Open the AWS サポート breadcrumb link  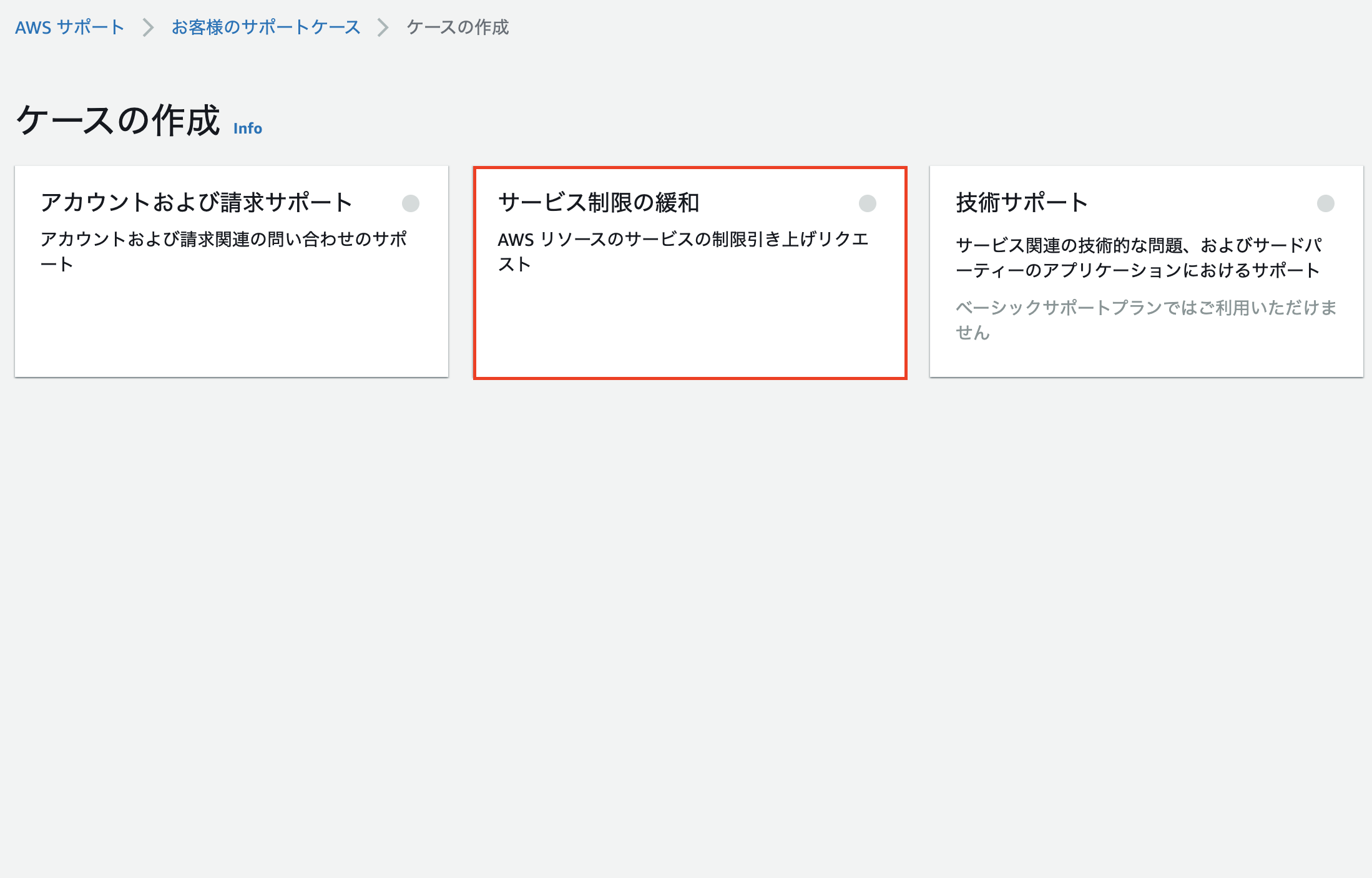tap(69, 27)
